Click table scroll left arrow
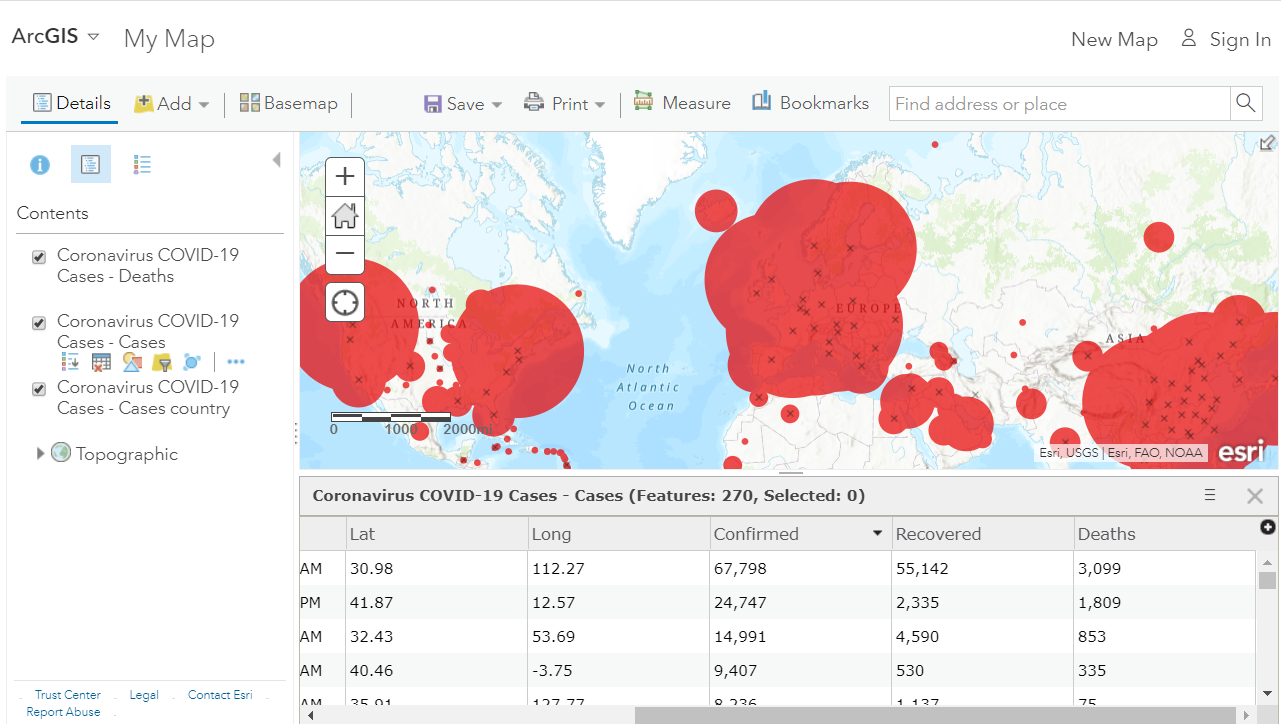The height and width of the screenshot is (724, 1281). pos(308,716)
